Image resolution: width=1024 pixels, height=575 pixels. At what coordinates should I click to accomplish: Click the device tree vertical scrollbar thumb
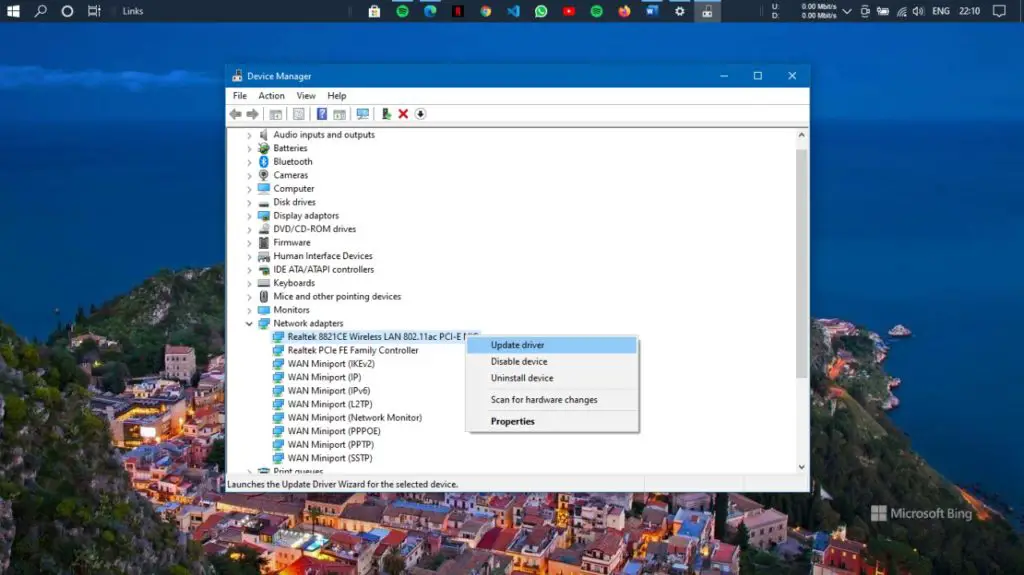tap(801, 263)
